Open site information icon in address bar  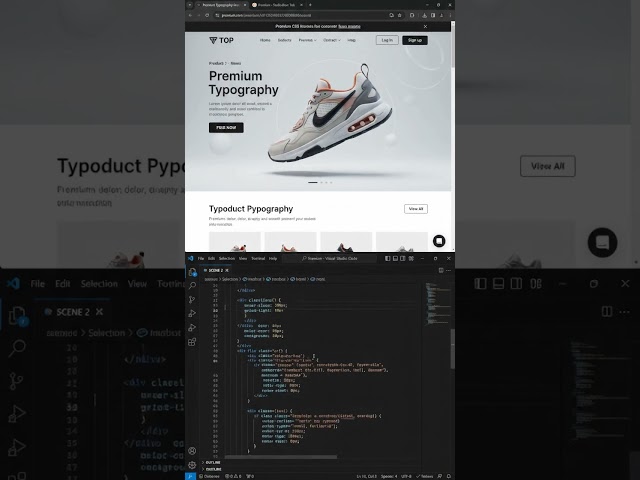coord(218,15)
